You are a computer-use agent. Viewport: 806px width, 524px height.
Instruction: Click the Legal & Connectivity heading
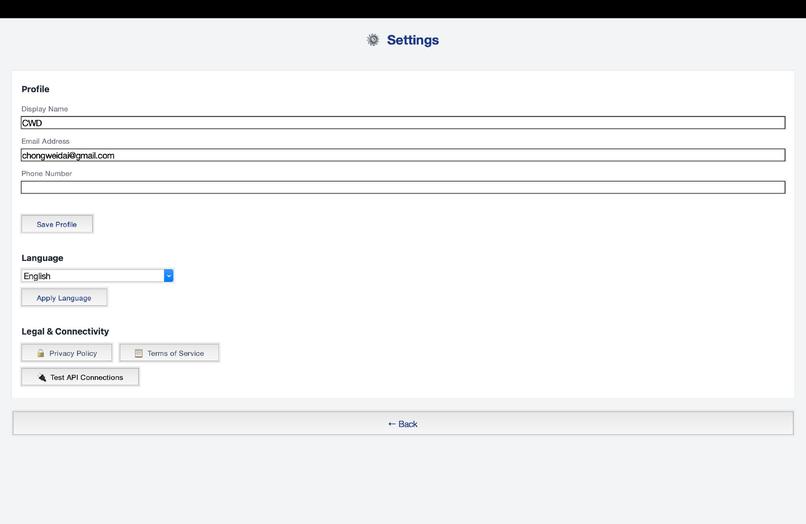click(65, 331)
